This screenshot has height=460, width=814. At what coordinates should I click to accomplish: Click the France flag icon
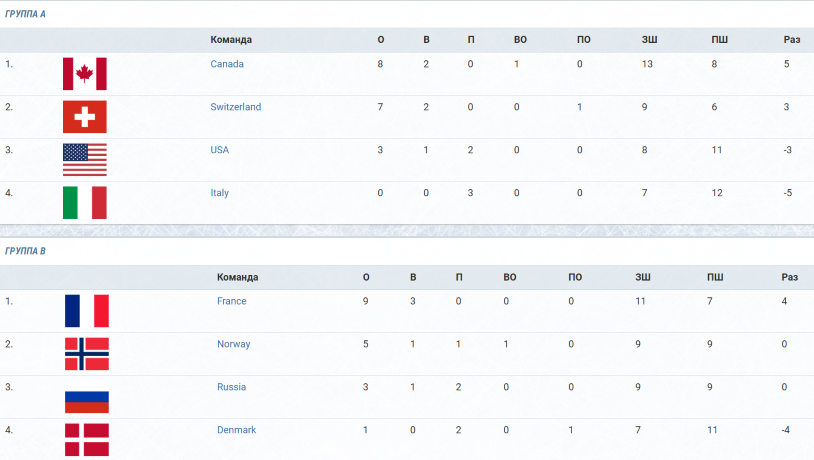[x=87, y=311]
